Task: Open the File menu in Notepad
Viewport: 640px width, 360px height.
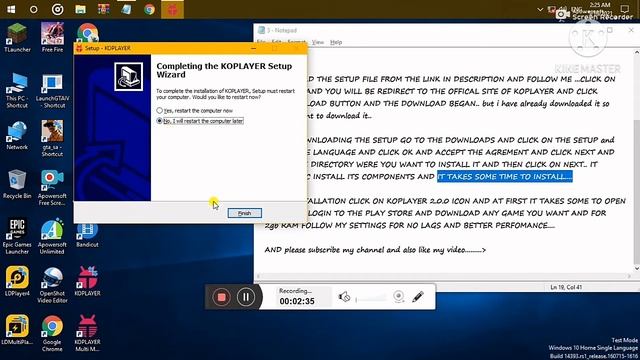Action: tap(261, 42)
